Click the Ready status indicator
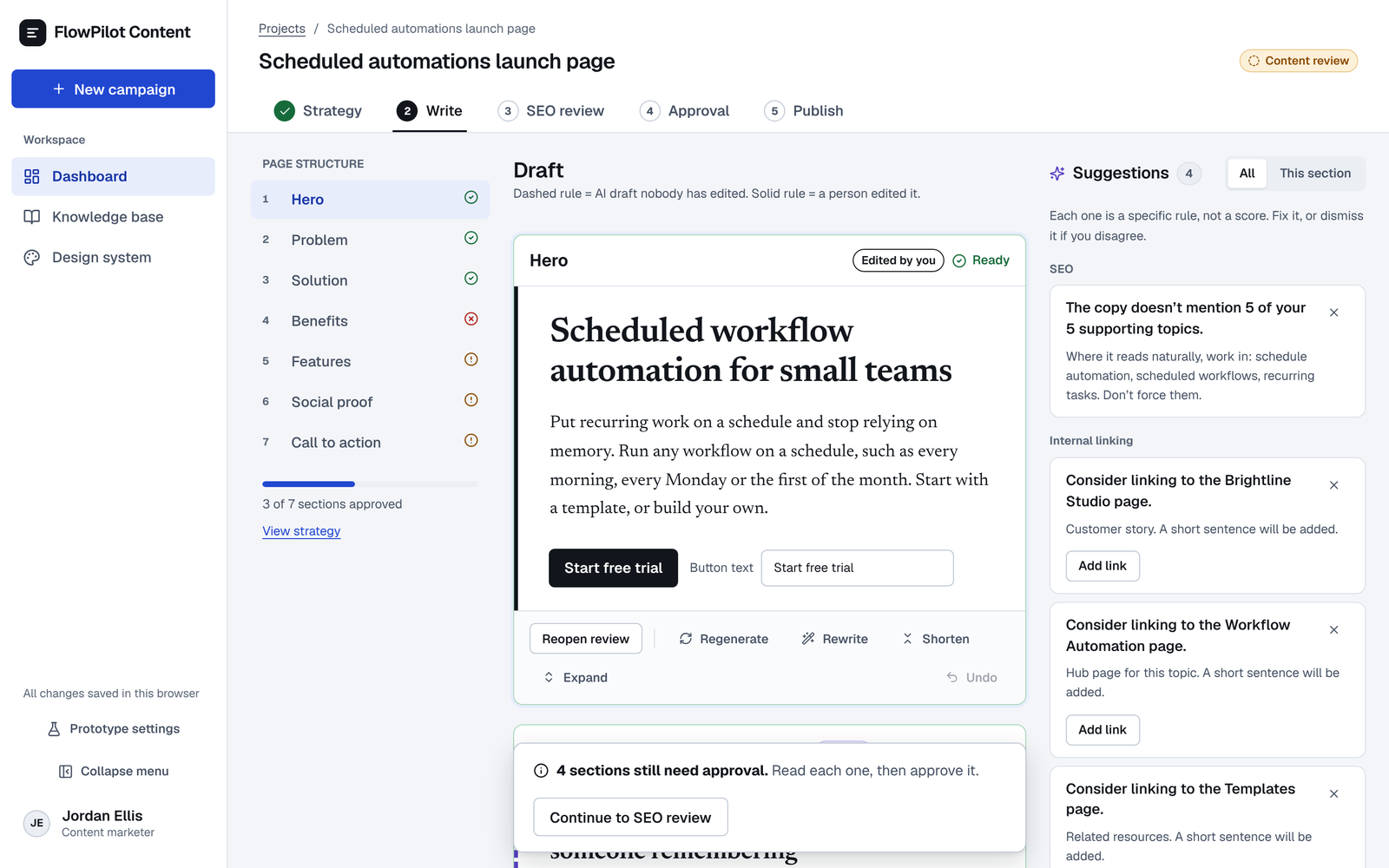1389x868 pixels. (x=981, y=260)
